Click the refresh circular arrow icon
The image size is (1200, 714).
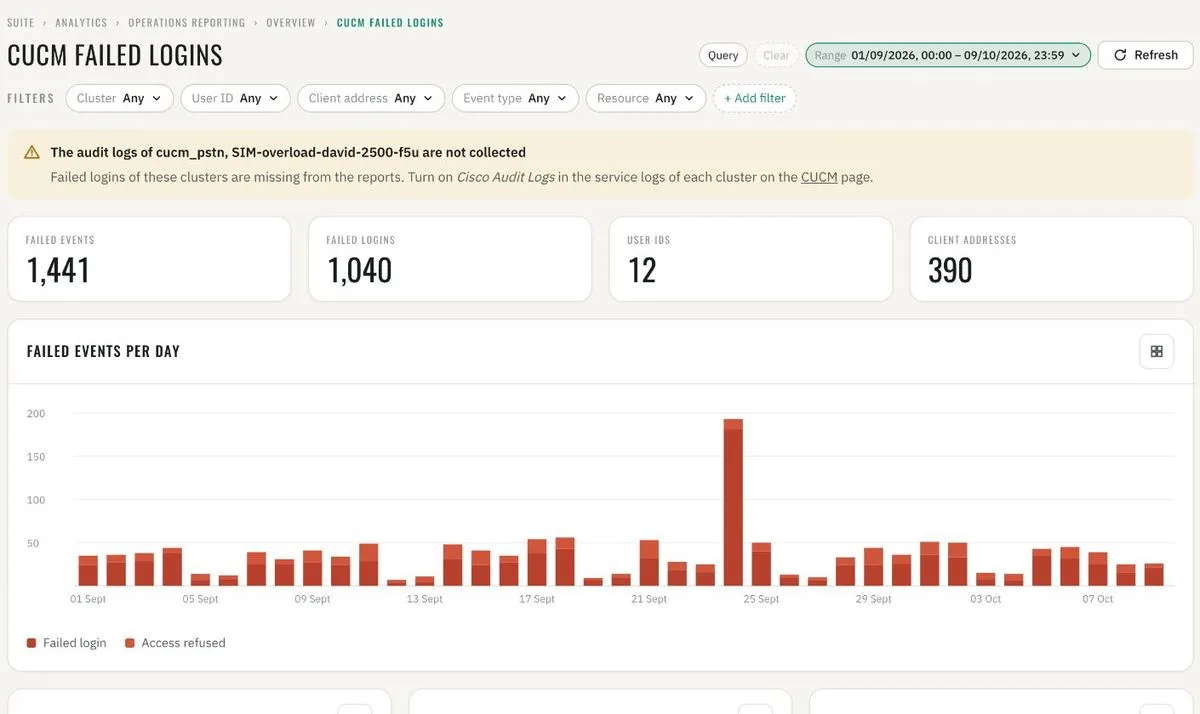[1120, 55]
